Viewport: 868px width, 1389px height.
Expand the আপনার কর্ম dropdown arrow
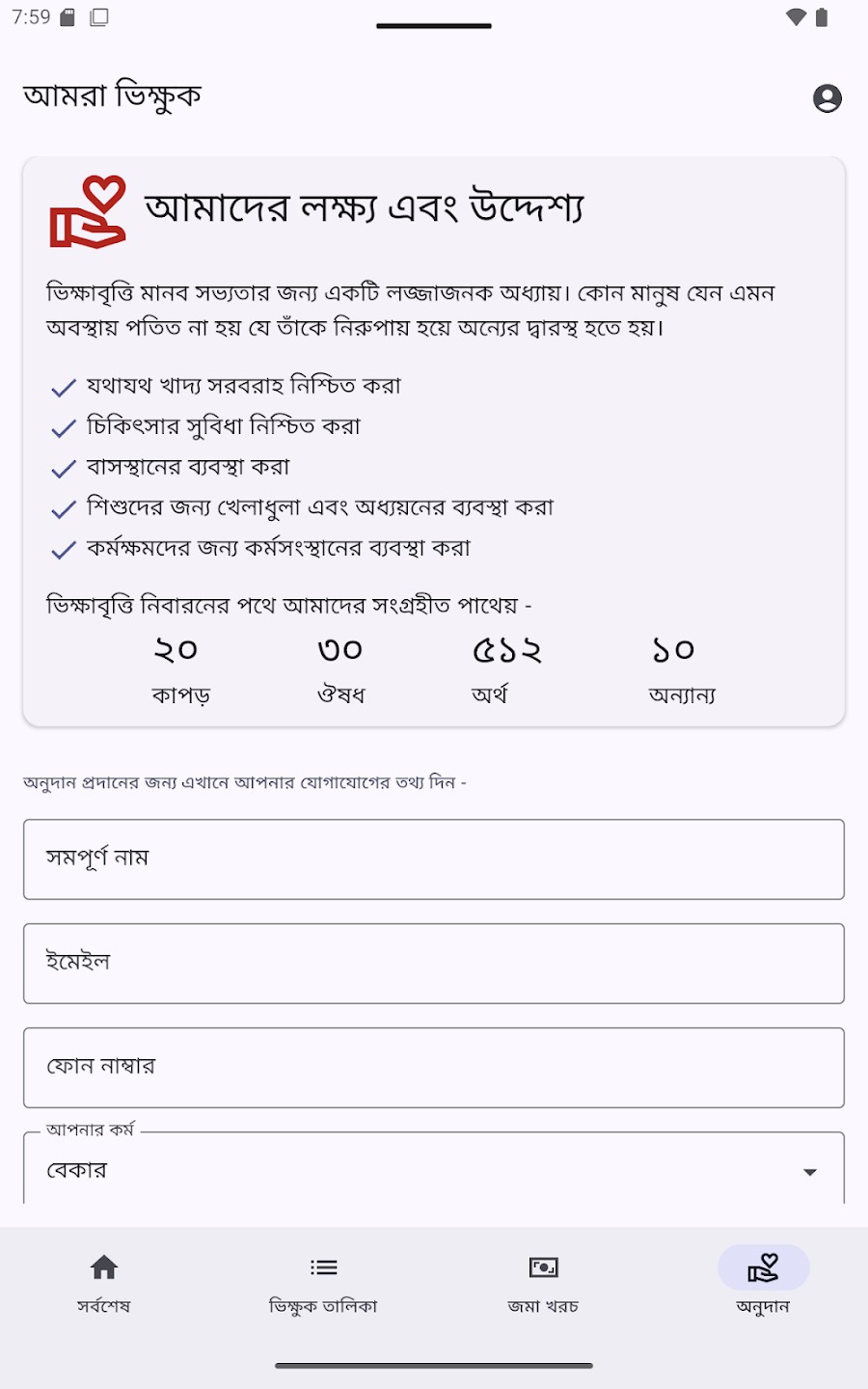click(x=810, y=1172)
